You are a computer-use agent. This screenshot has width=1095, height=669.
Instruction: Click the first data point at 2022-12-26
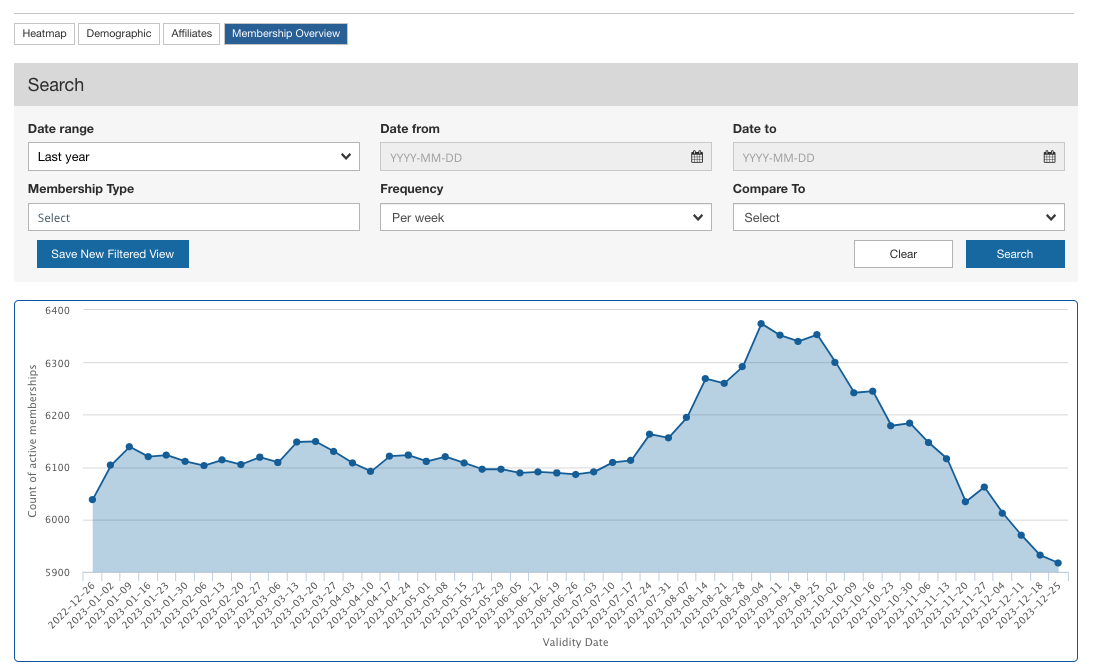(x=92, y=500)
